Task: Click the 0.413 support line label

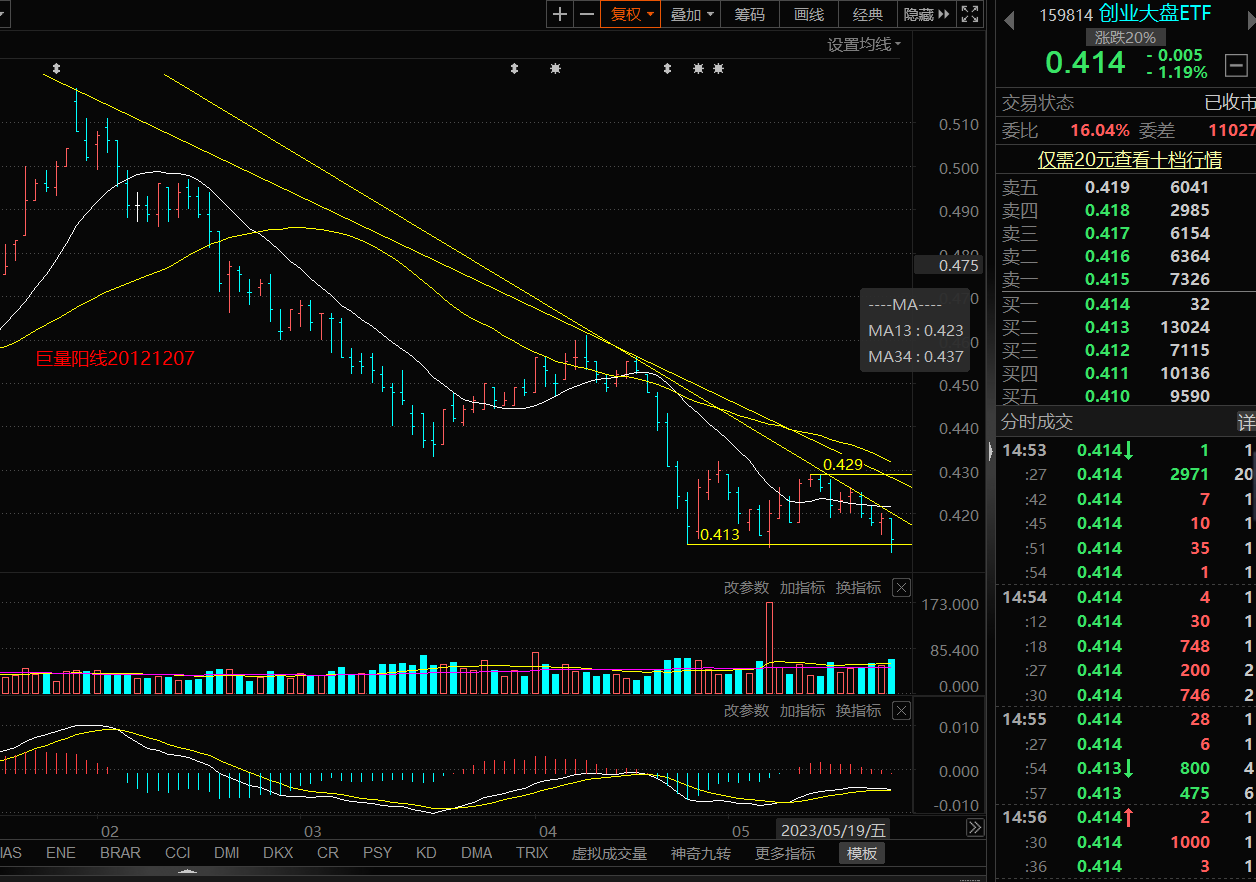Action: [x=719, y=535]
